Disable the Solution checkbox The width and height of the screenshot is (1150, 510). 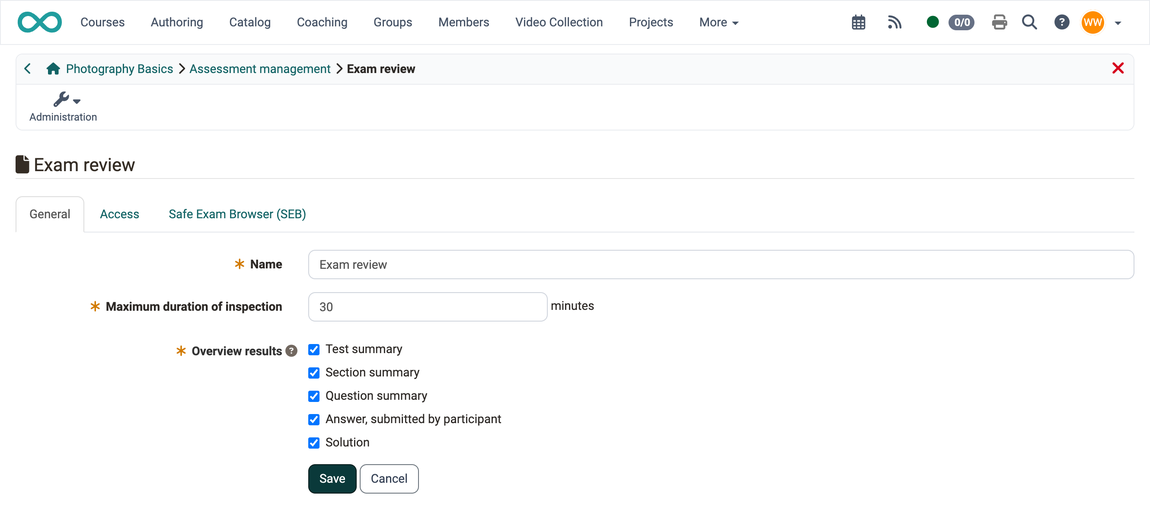tap(314, 443)
